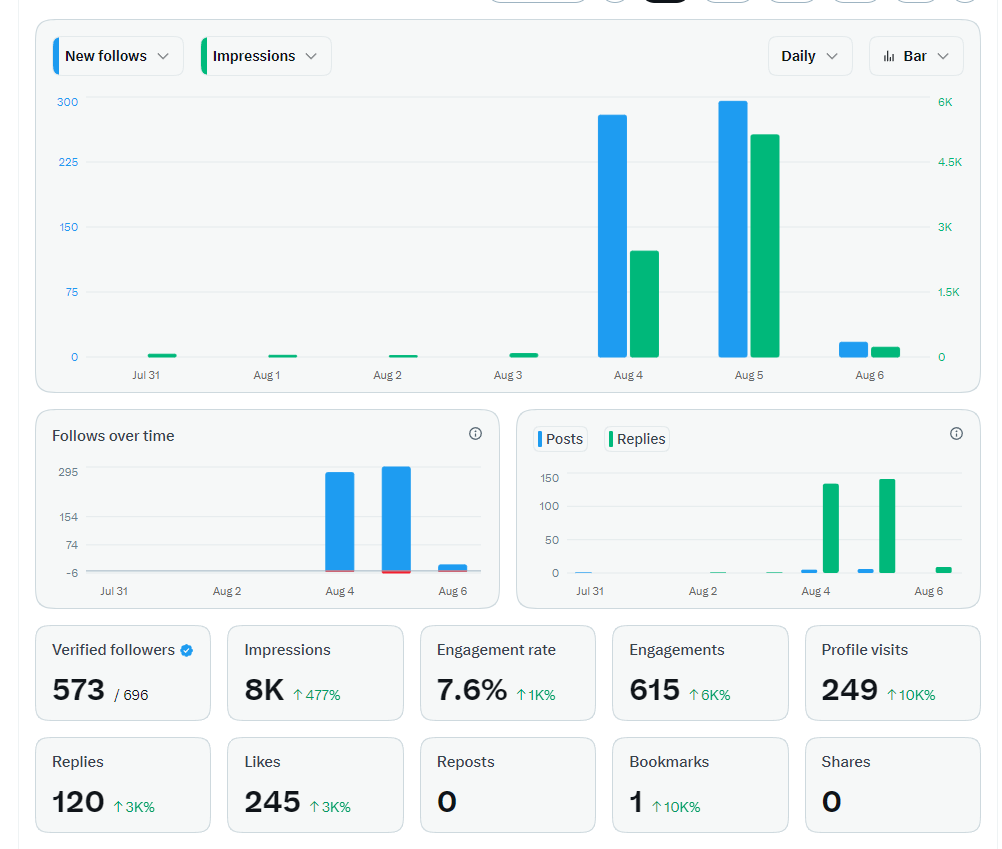
Task: Click the green Aug 6 impressions bar
Action: 885,352
